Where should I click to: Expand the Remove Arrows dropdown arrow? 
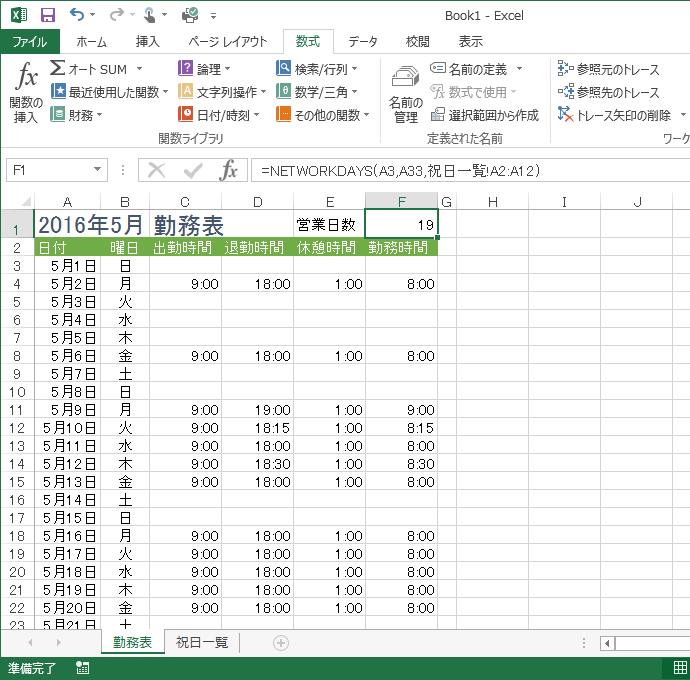click(x=683, y=115)
